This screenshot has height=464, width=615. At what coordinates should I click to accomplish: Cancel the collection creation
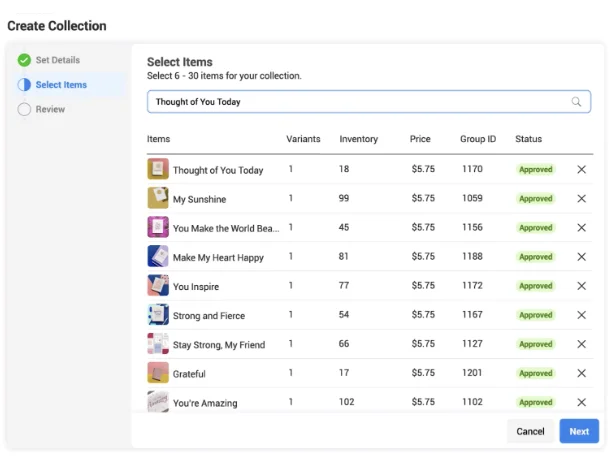pos(530,431)
